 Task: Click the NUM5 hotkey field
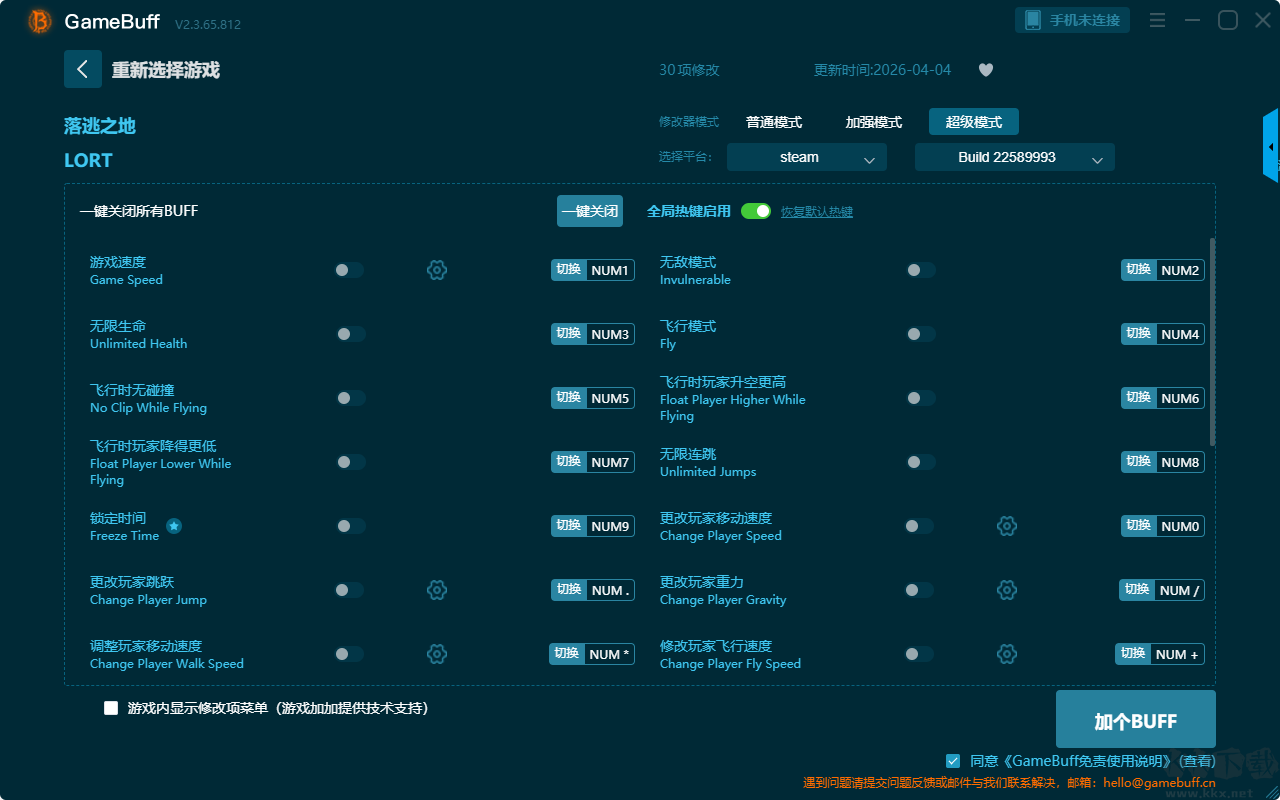pyautogui.click(x=610, y=398)
